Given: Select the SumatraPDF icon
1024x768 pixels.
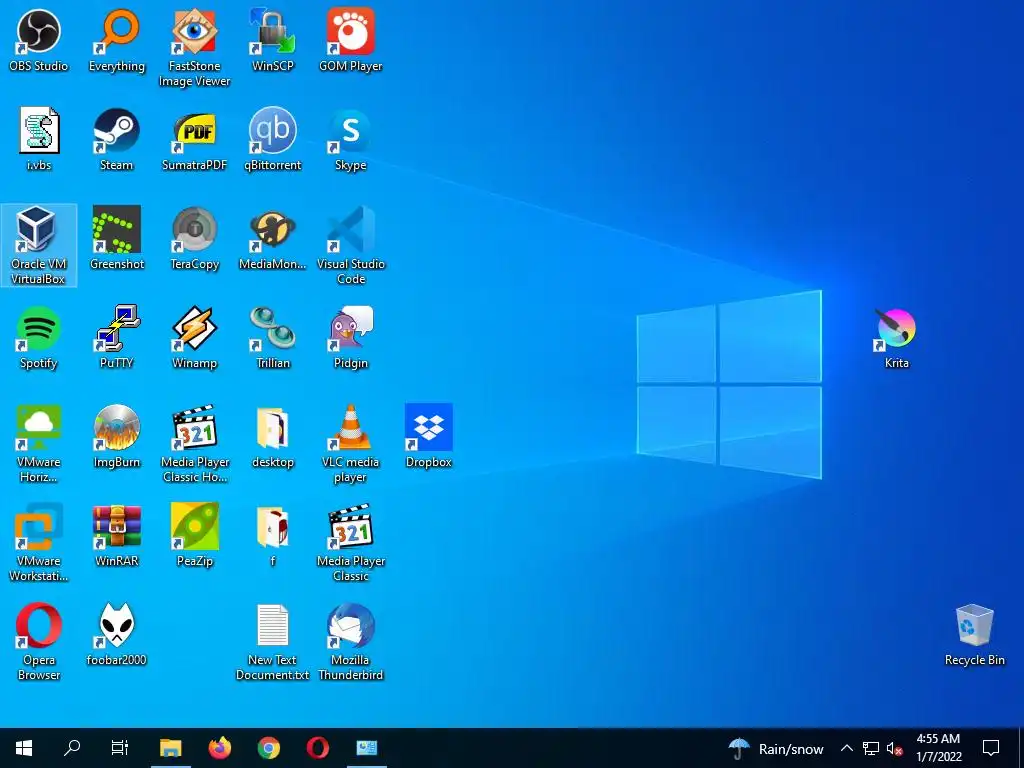Looking at the screenshot, I should [195, 139].
